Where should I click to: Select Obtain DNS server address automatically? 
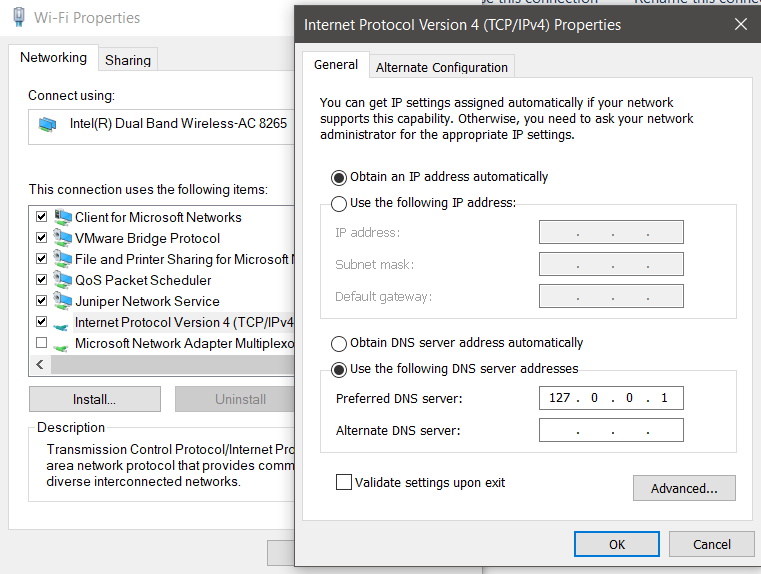(x=339, y=344)
